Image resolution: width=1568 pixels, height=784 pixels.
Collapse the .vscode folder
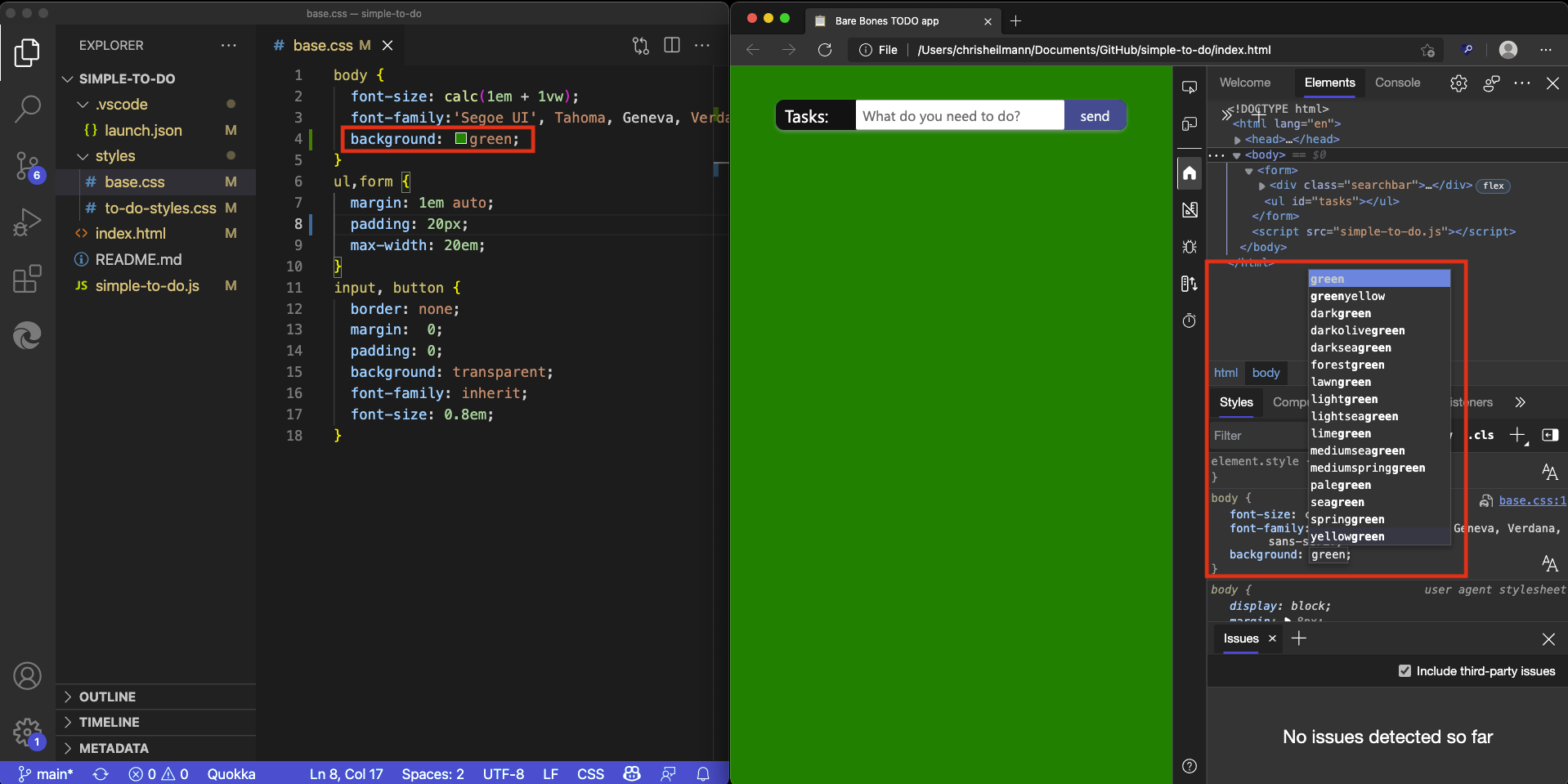point(83,105)
